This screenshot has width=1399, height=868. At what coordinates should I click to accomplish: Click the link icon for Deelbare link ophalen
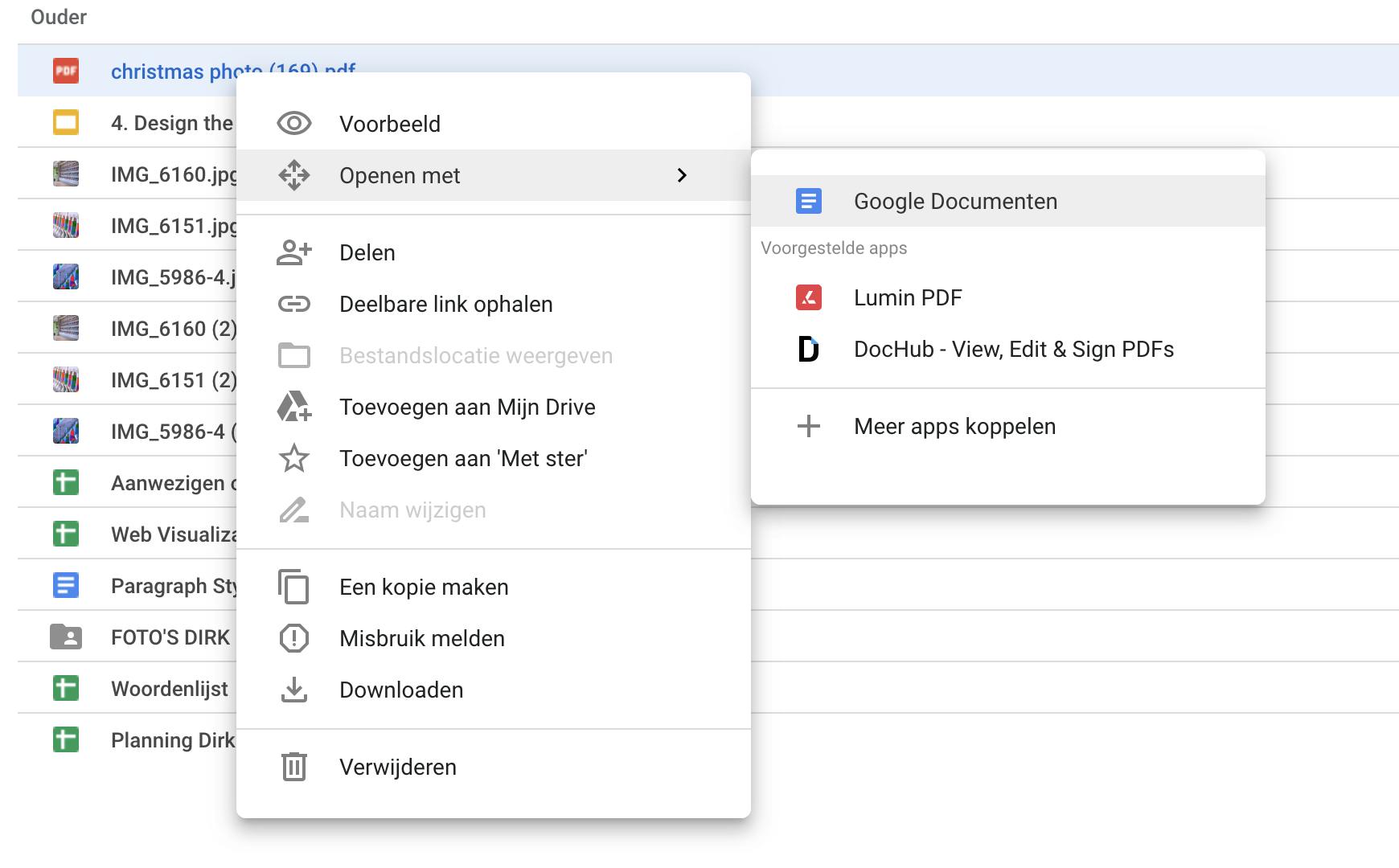tap(294, 304)
